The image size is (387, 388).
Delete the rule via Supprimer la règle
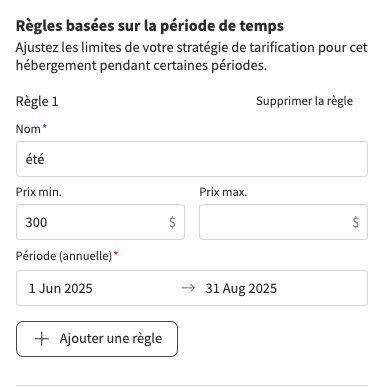coord(304,101)
